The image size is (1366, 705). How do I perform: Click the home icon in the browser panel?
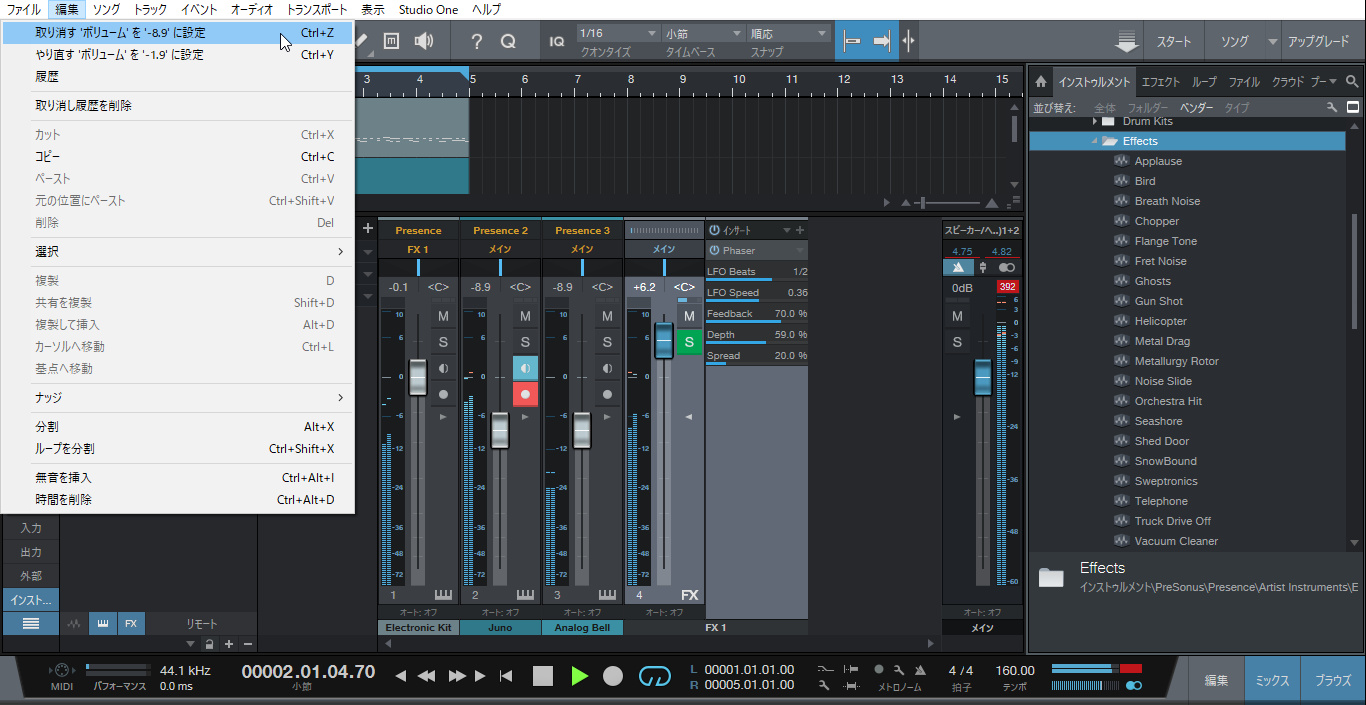click(x=1041, y=81)
